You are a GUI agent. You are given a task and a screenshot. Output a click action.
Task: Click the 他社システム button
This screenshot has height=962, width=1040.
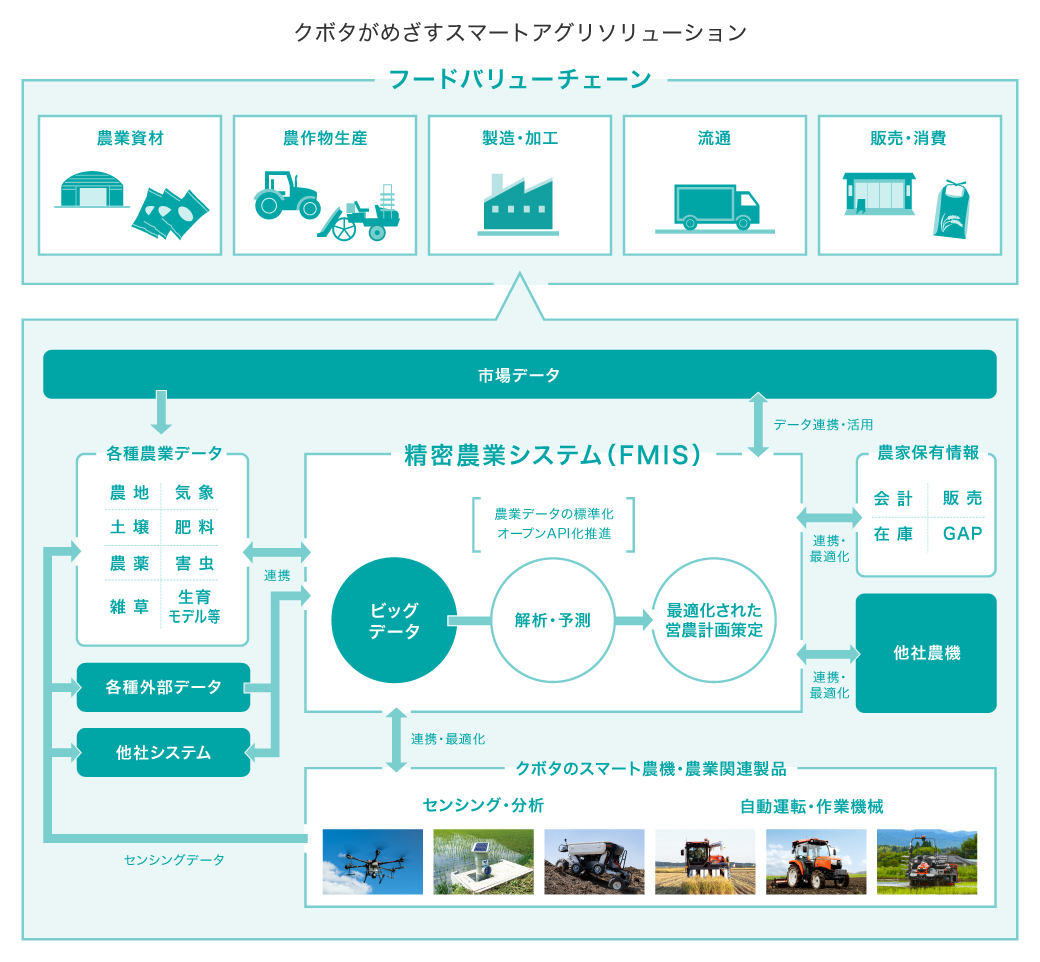pyautogui.click(x=163, y=752)
